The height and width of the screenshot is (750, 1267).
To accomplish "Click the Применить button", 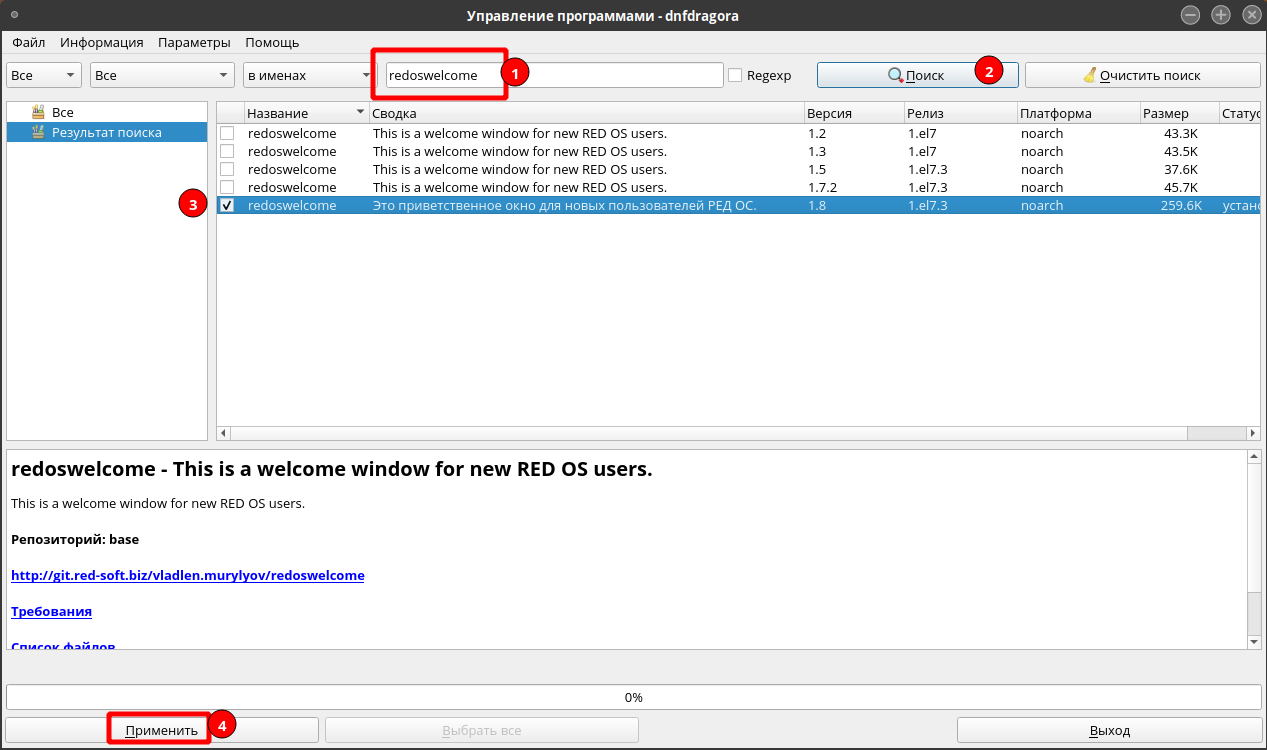I will [162, 730].
